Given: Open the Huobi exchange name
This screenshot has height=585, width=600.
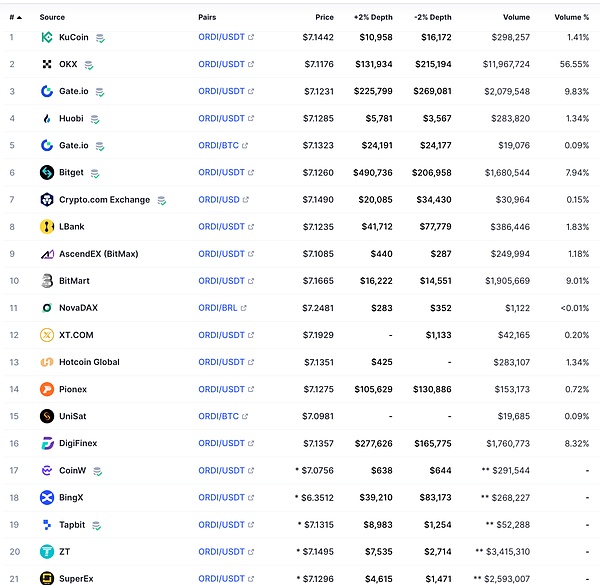Looking at the screenshot, I should (71, 119).
